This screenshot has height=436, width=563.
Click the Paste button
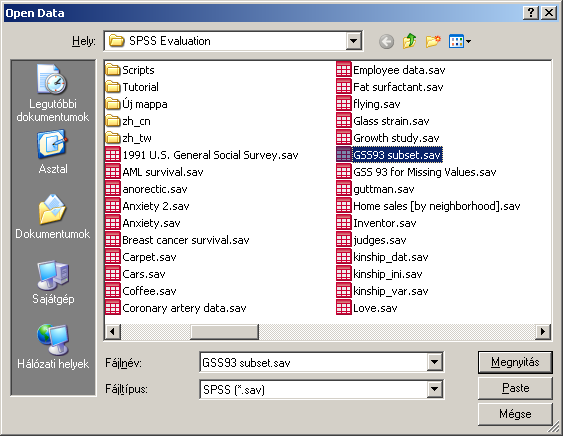pos(515,388)
